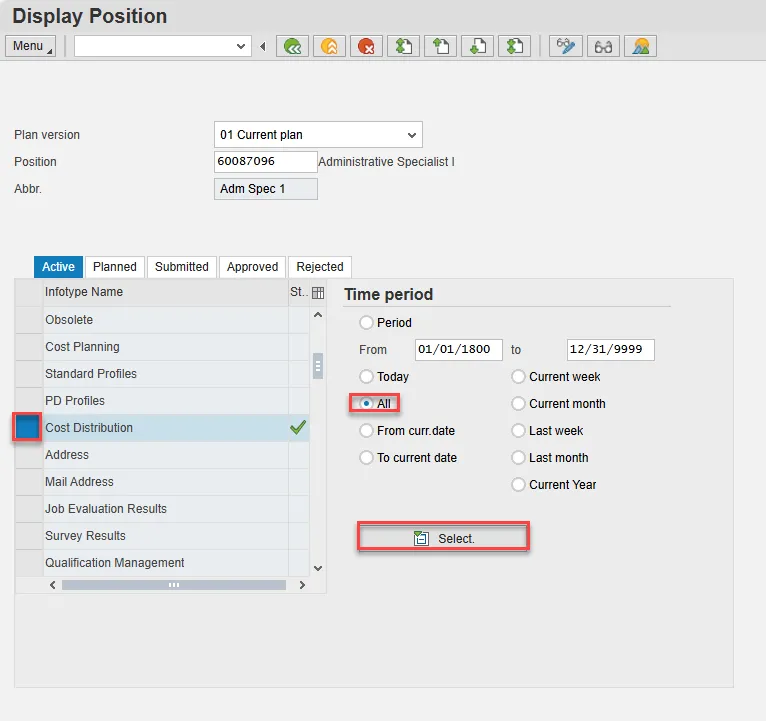
Task: Click the St.. status column header
Action: pyautogui.click(x=299, y=292)
